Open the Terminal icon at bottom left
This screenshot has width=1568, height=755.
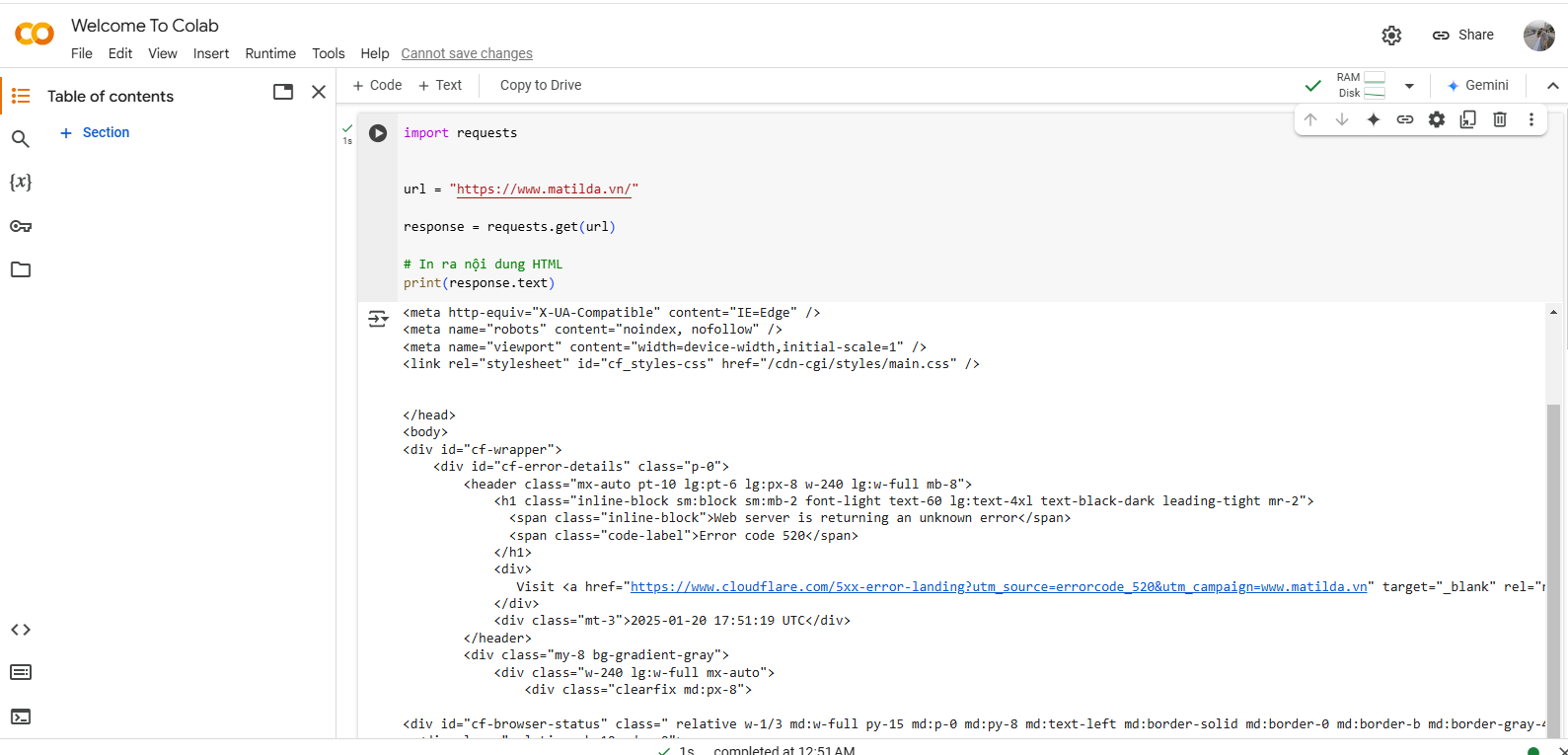click(21, 717)
